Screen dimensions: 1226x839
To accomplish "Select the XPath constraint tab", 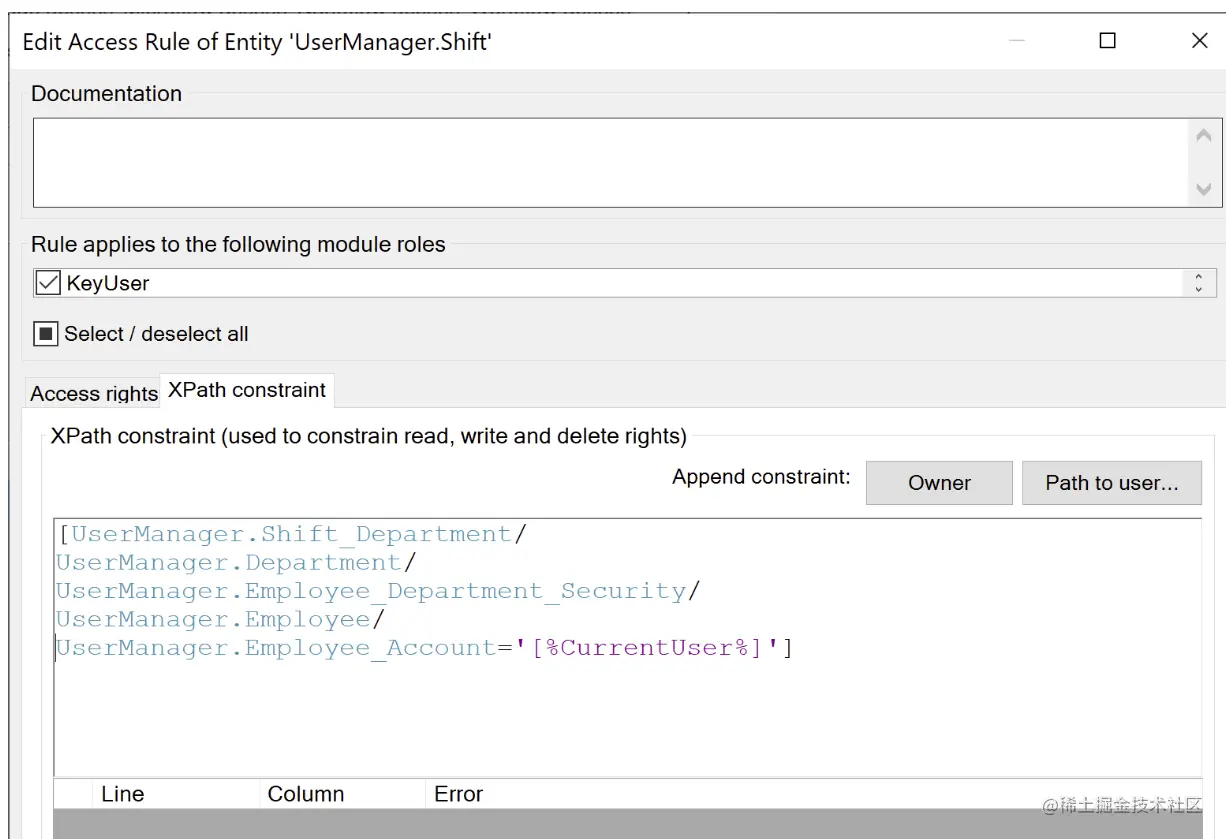I will pos(247,390).
